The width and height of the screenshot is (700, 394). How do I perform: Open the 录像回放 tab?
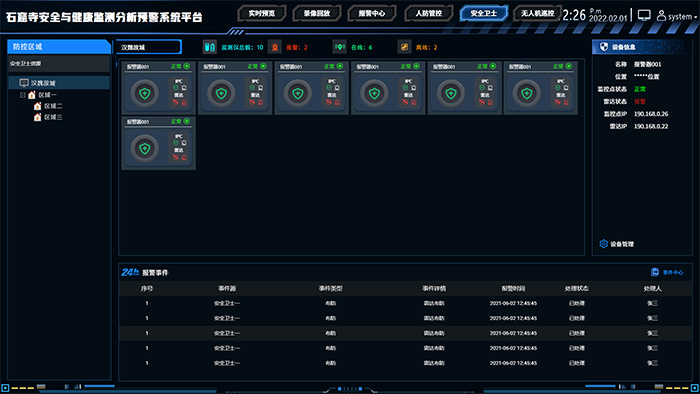point(317,13)
